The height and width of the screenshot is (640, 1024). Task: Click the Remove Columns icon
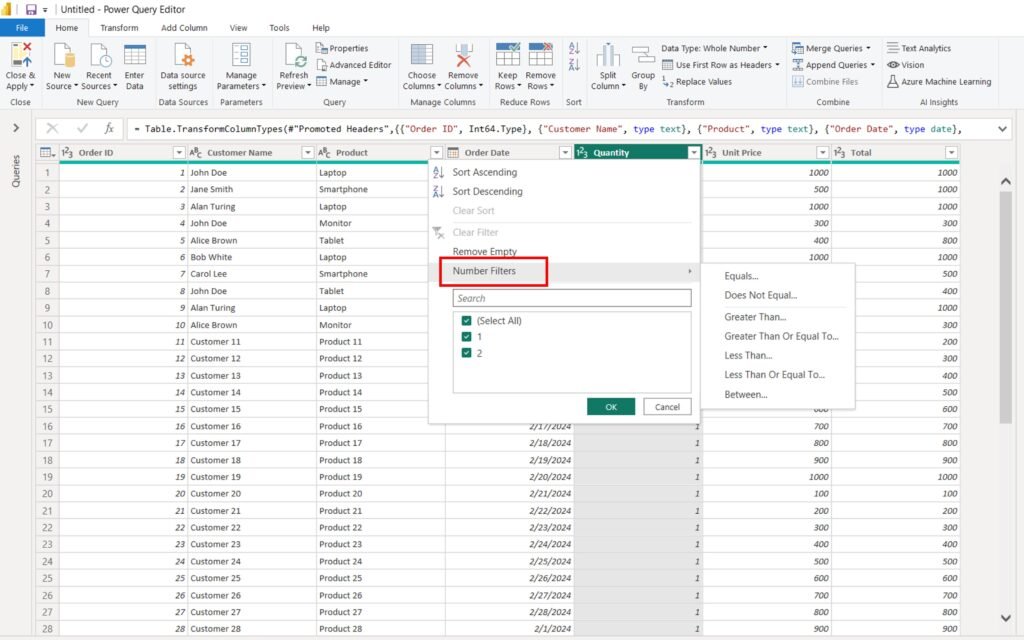(463, 56)
